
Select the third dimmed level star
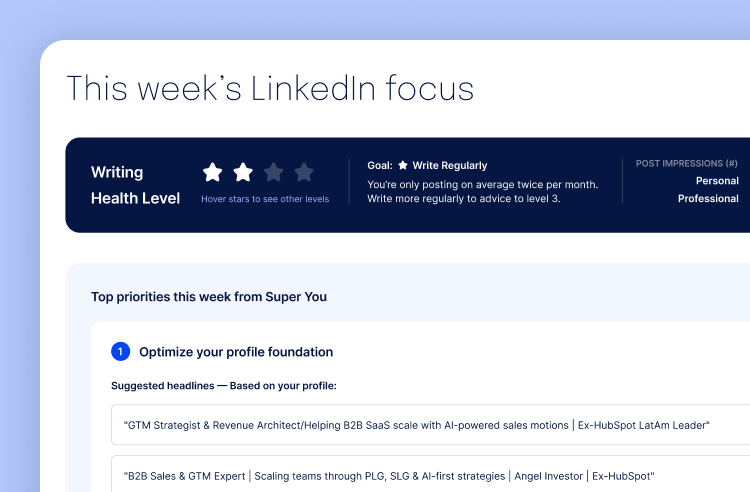coord(273,172)
